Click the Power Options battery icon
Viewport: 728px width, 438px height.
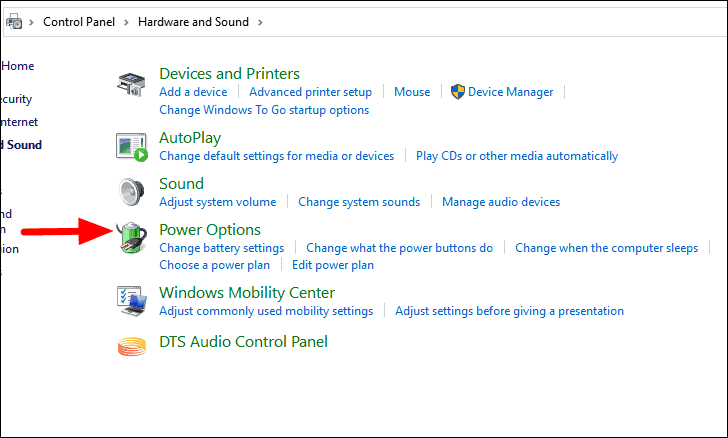click(132, 238)
